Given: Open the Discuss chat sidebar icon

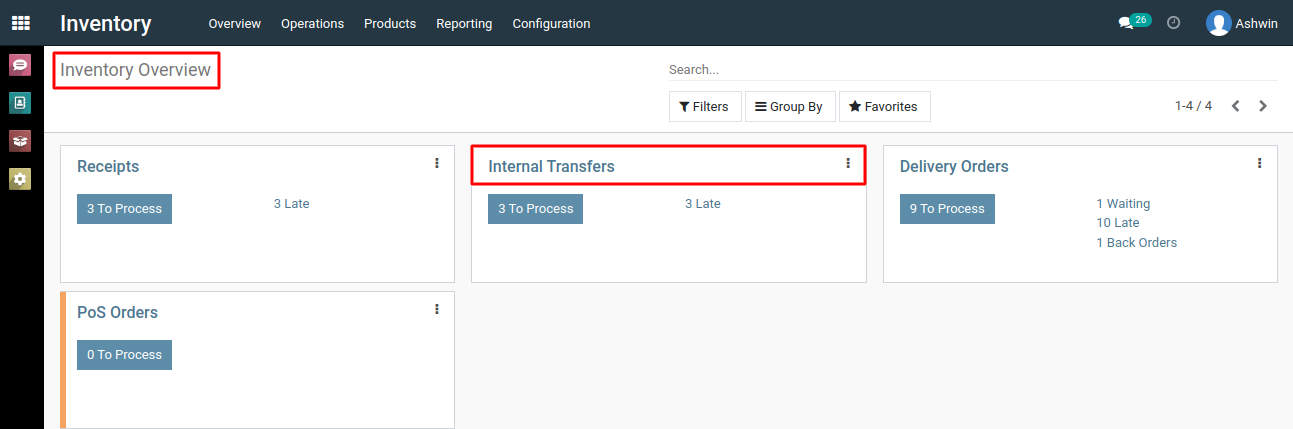Looking at the screenshot, I should (x=20, y=65).
